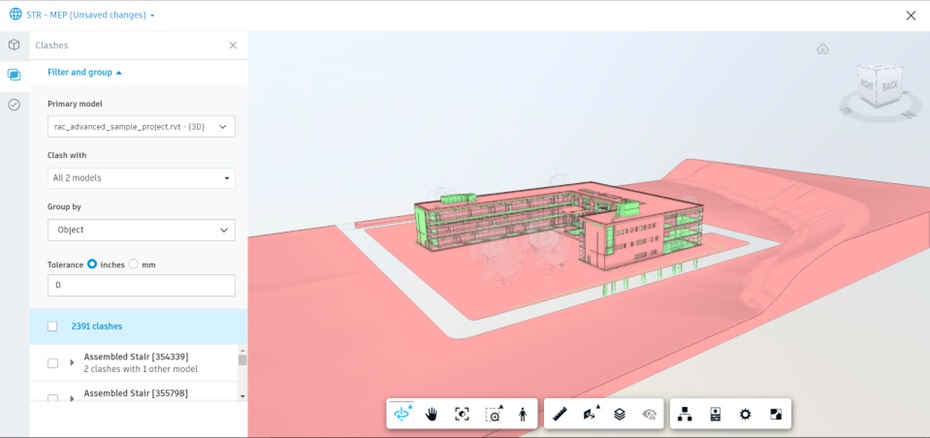
Task: Check the Assembled Stair [354339] checkbox
Action: click(53, 363)
